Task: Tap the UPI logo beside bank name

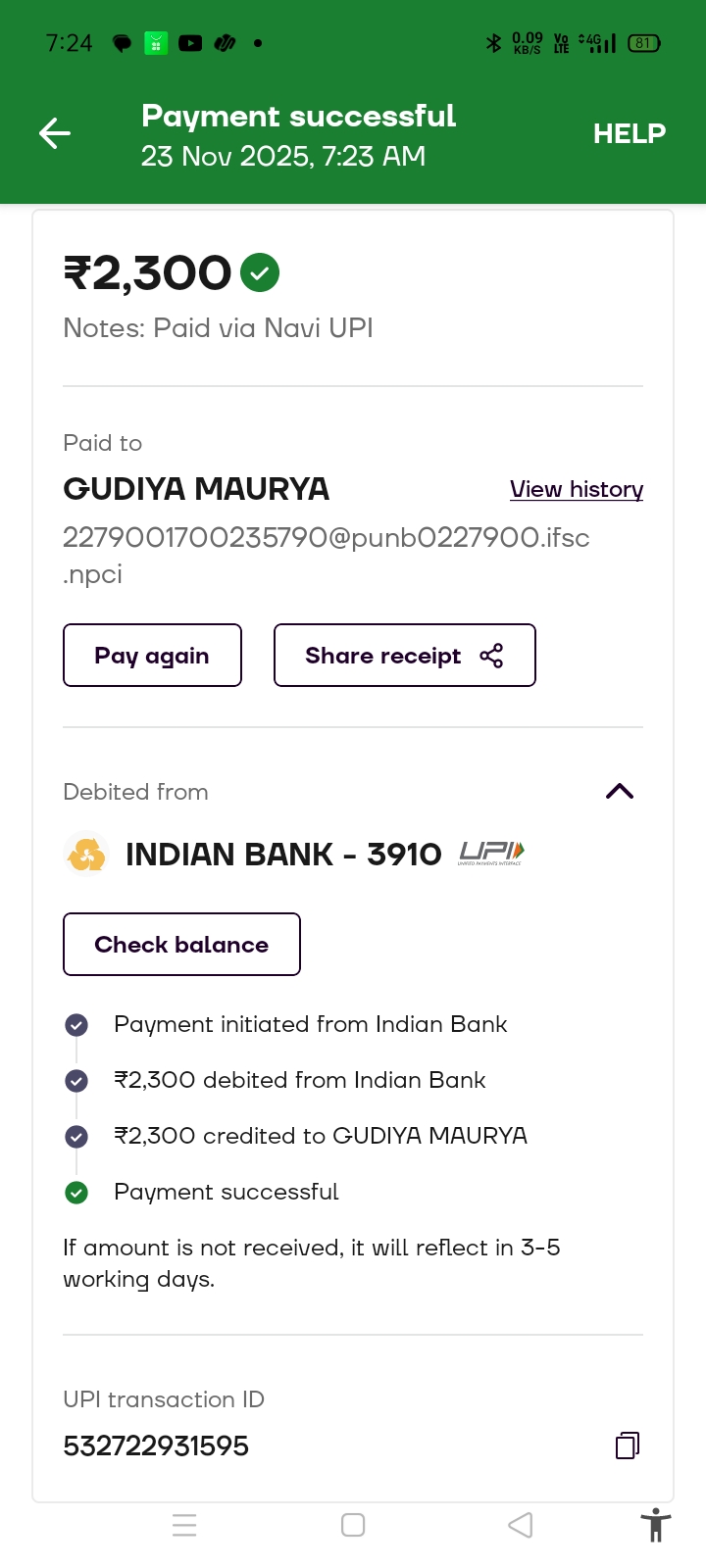Action: click(x=491, y=854)
